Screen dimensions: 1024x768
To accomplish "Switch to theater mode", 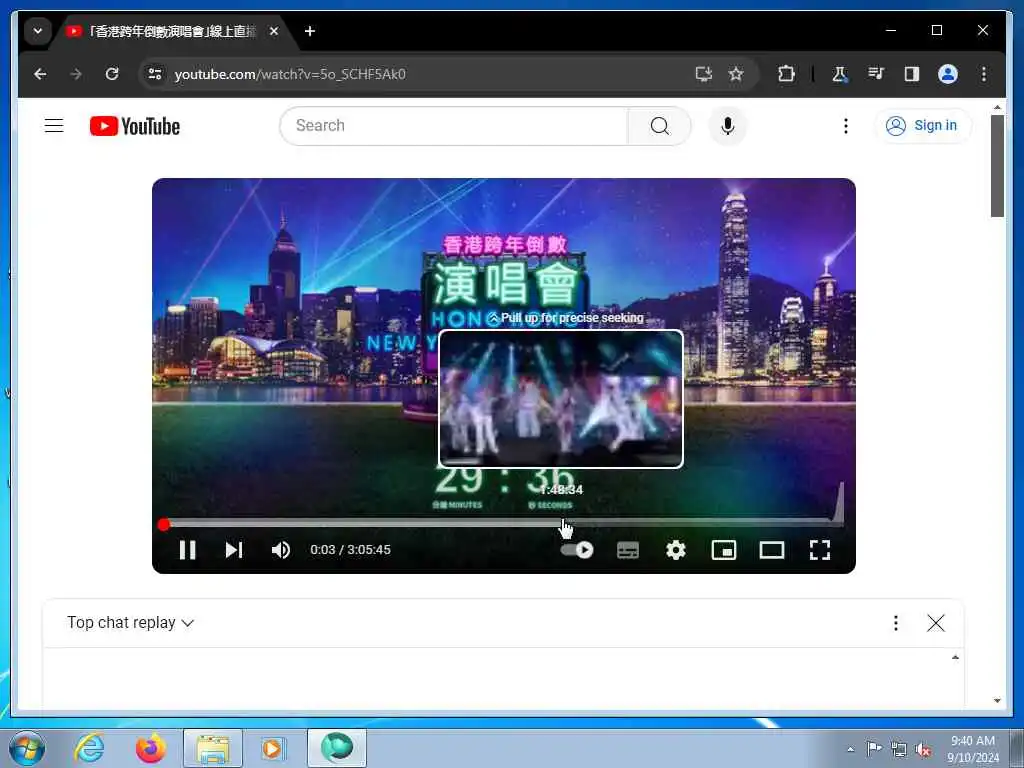I will (x=772, y=550).
